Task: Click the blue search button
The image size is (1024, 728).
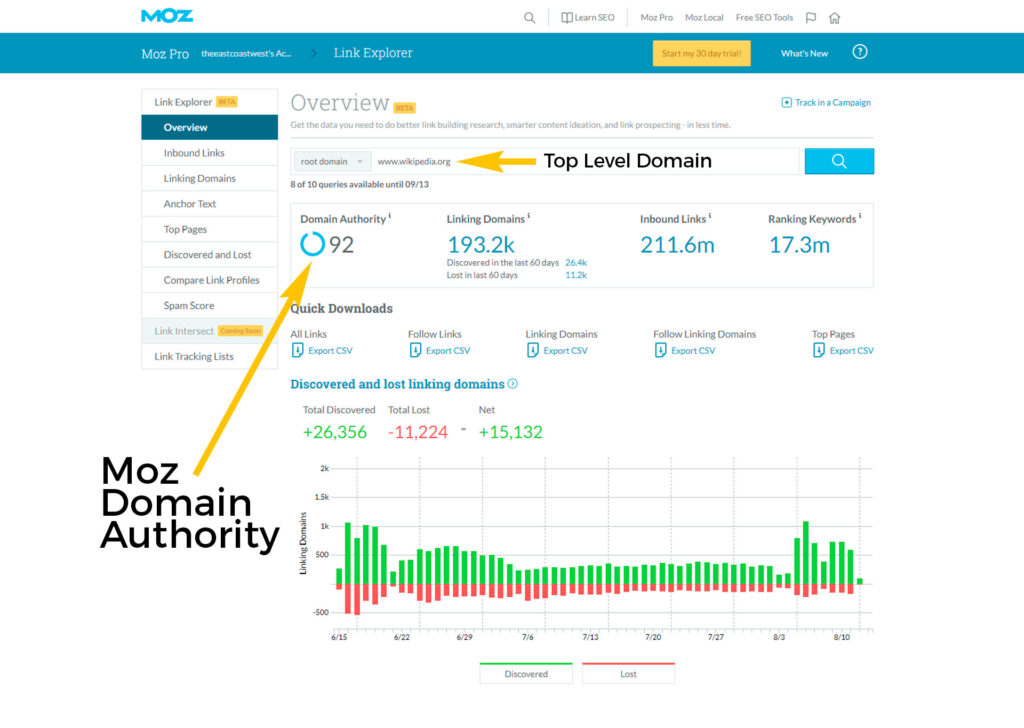Action: (839, 161)
